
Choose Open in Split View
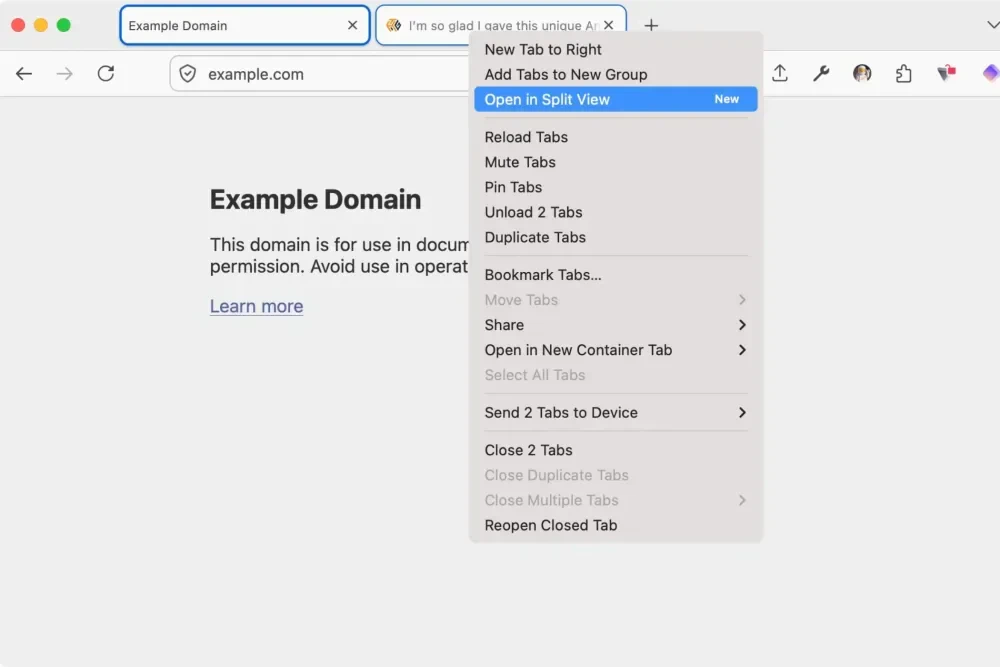pos(615,99)
